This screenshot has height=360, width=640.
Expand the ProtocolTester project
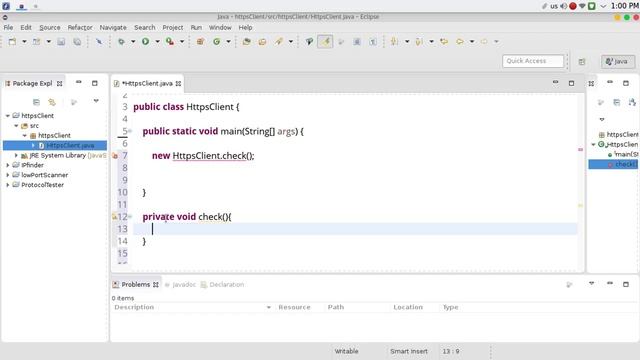pos(8,185)
